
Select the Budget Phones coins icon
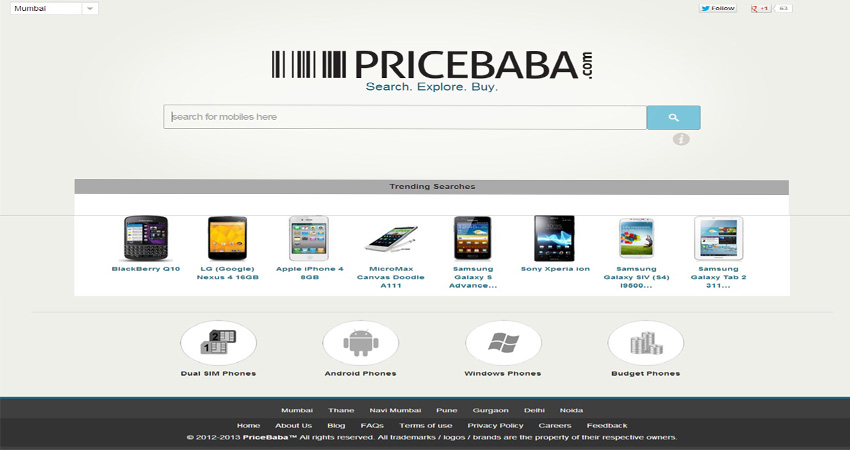[646, 343]
